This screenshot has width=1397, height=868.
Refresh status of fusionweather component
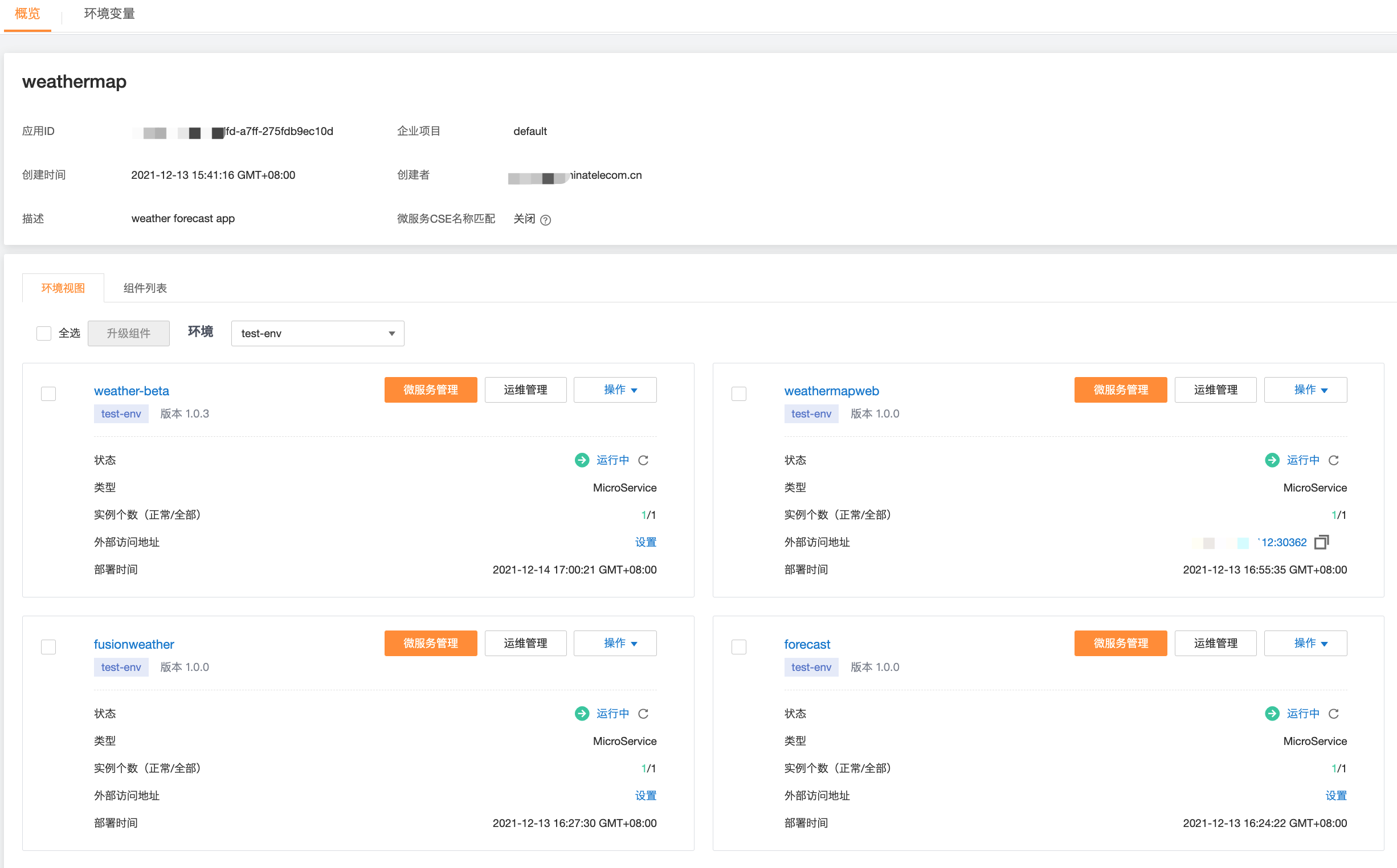[x=643, y=714]
